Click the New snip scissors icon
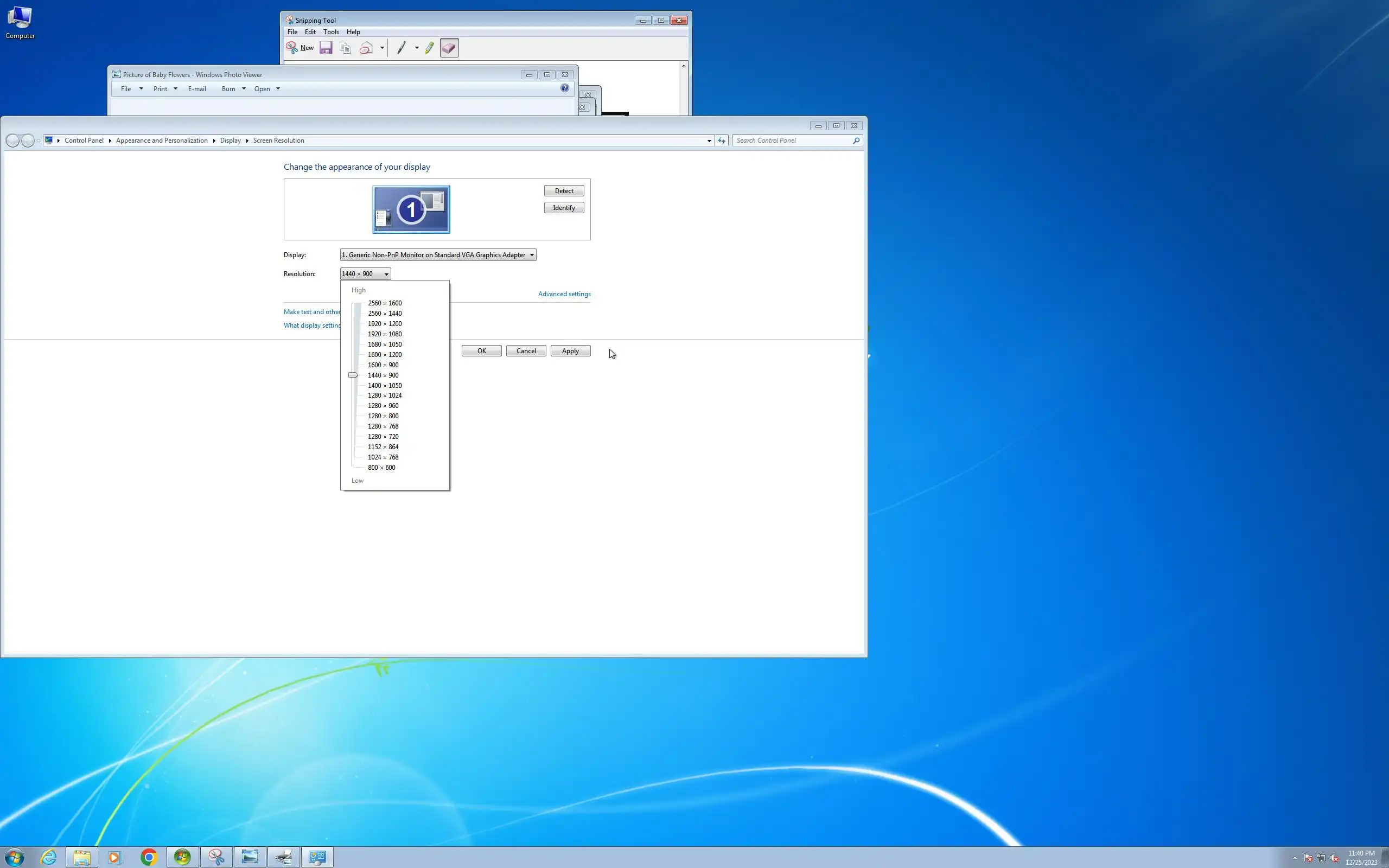 [292, 48]
